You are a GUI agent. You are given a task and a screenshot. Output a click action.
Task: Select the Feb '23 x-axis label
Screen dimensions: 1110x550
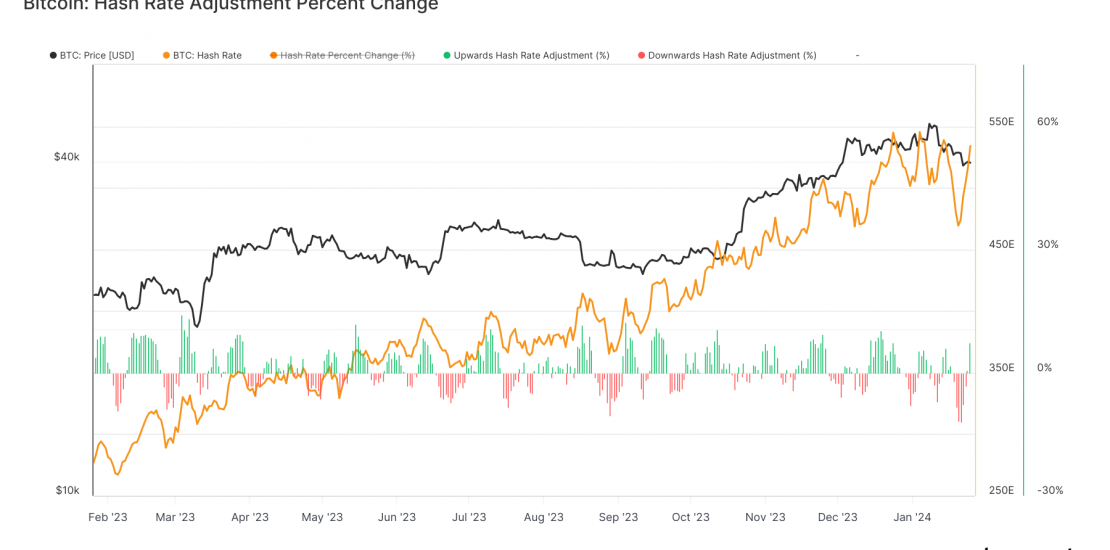pos(108,517)
